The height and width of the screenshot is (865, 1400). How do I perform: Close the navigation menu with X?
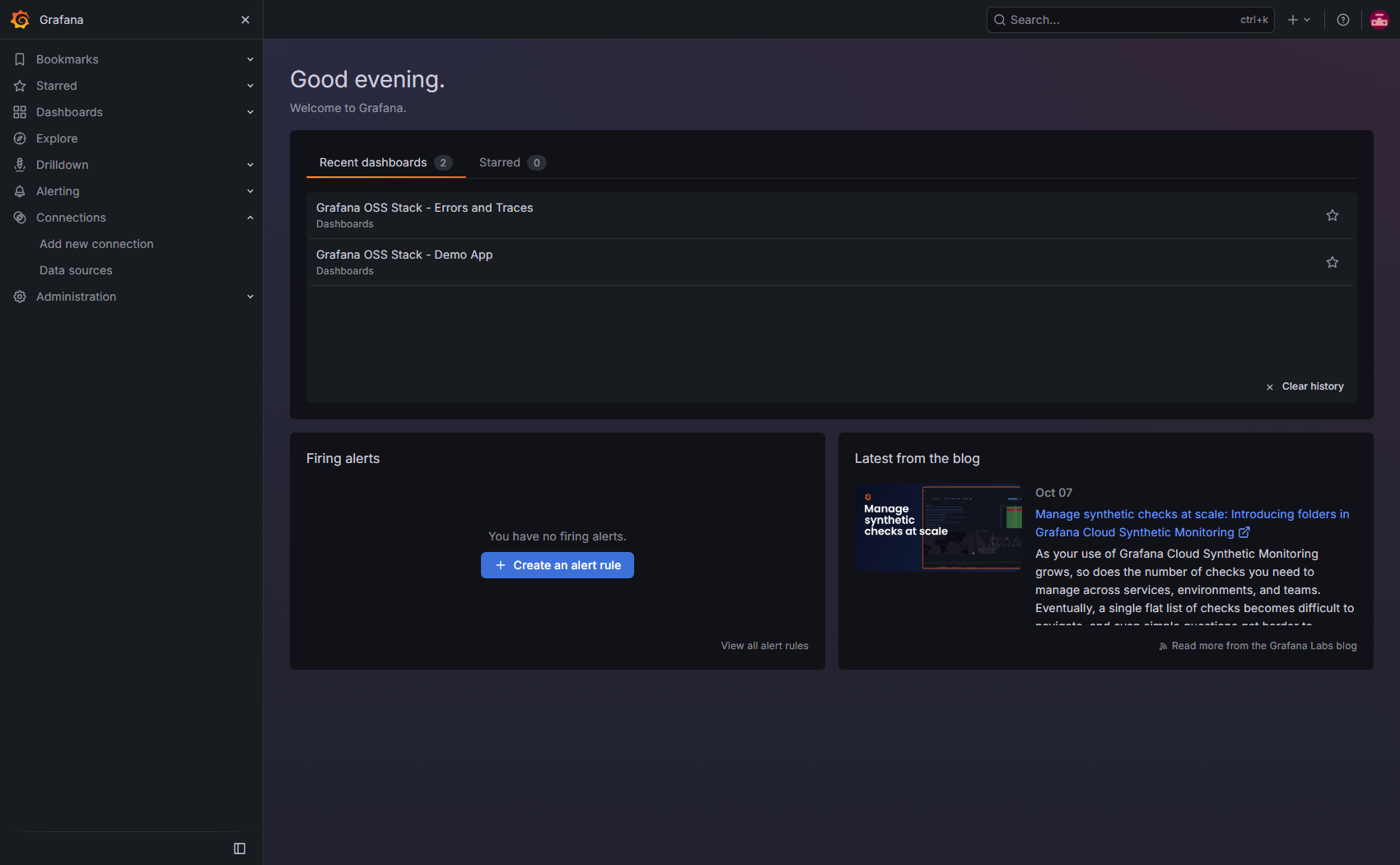[245, 20]
